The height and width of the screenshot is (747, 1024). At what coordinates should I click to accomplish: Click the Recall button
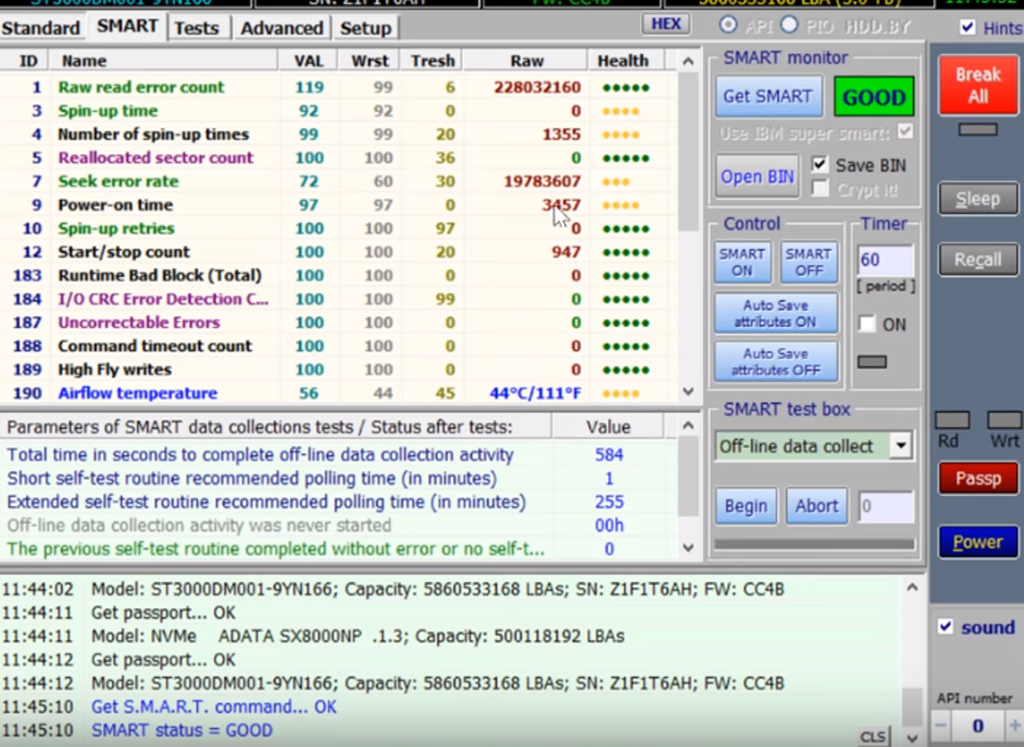978,260
